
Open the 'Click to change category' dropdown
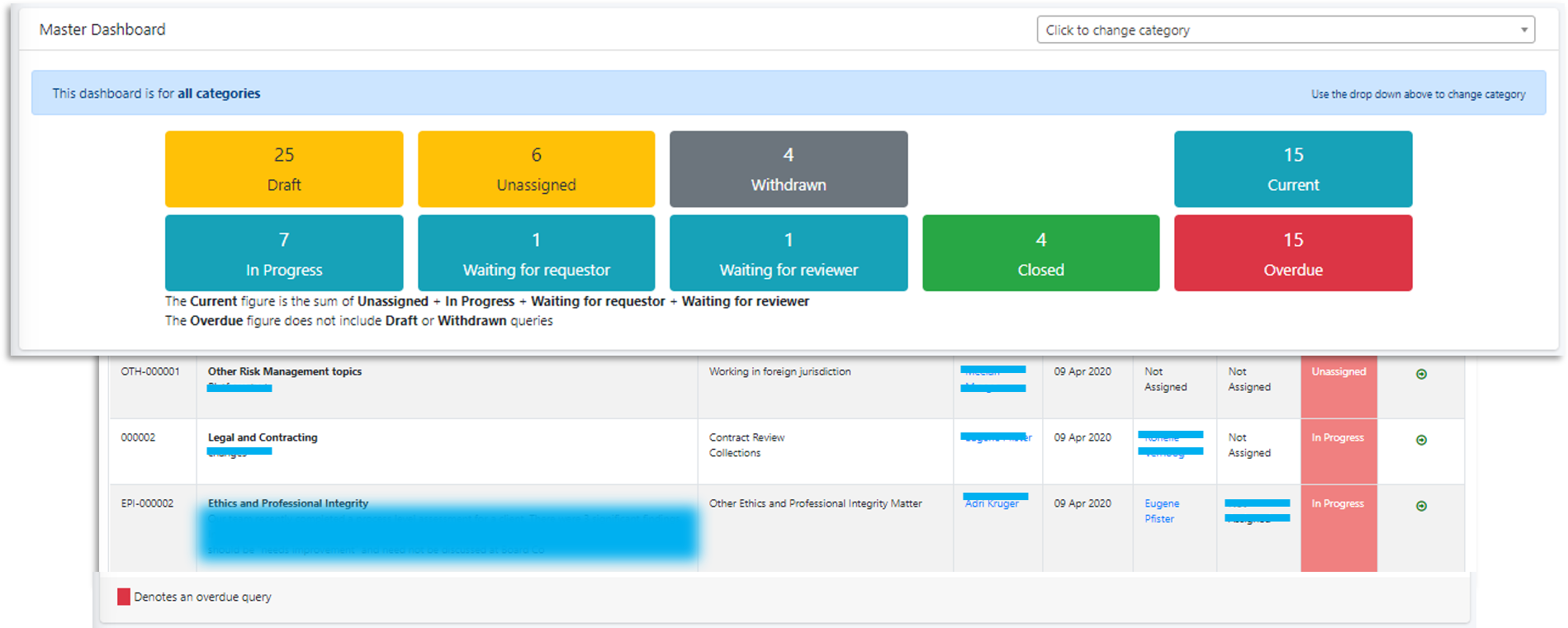point(1285,30)
